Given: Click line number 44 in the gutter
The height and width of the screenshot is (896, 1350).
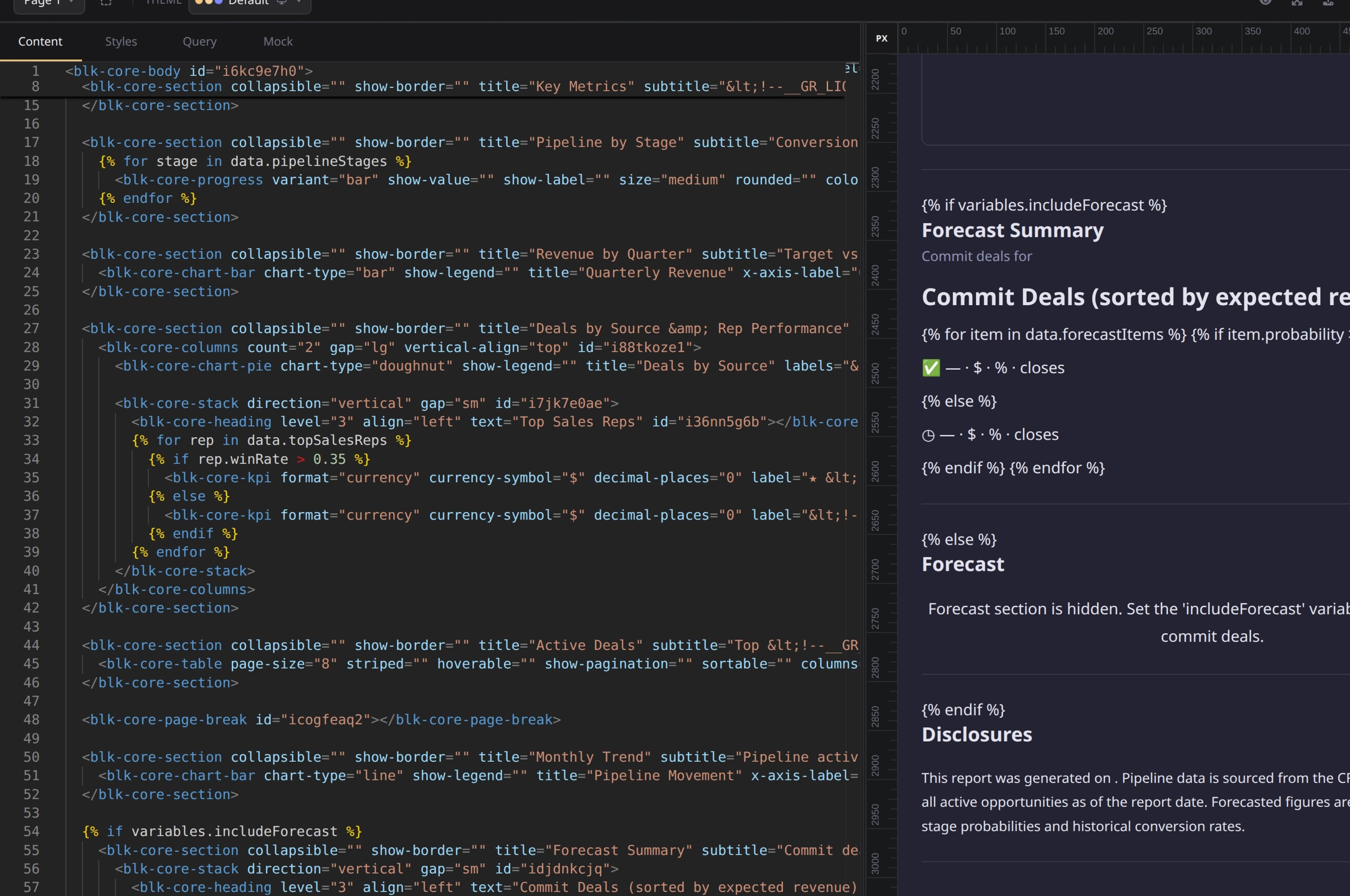Looking at the screenshot, I should (32, 645).
